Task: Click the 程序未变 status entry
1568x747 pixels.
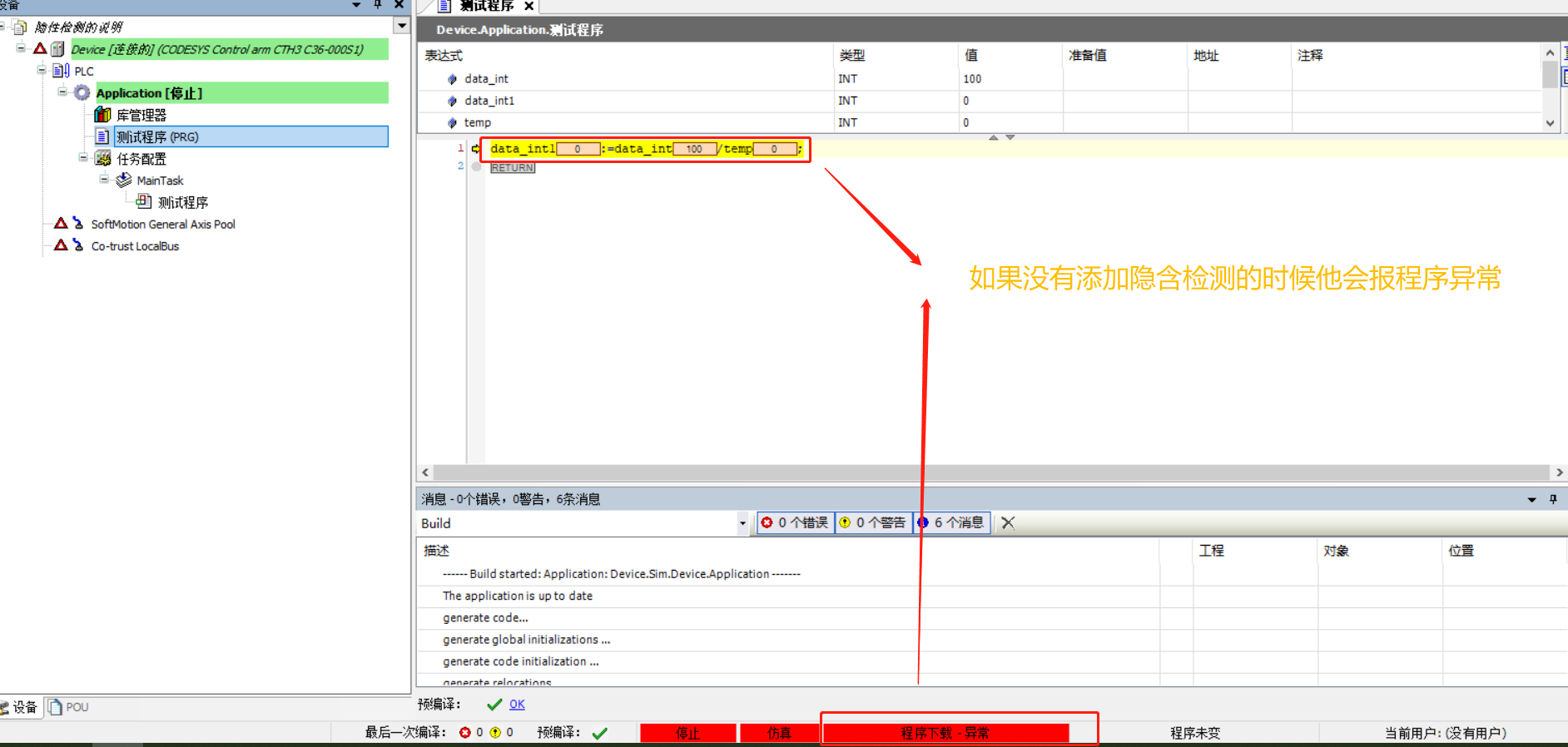Action: 1195,733
